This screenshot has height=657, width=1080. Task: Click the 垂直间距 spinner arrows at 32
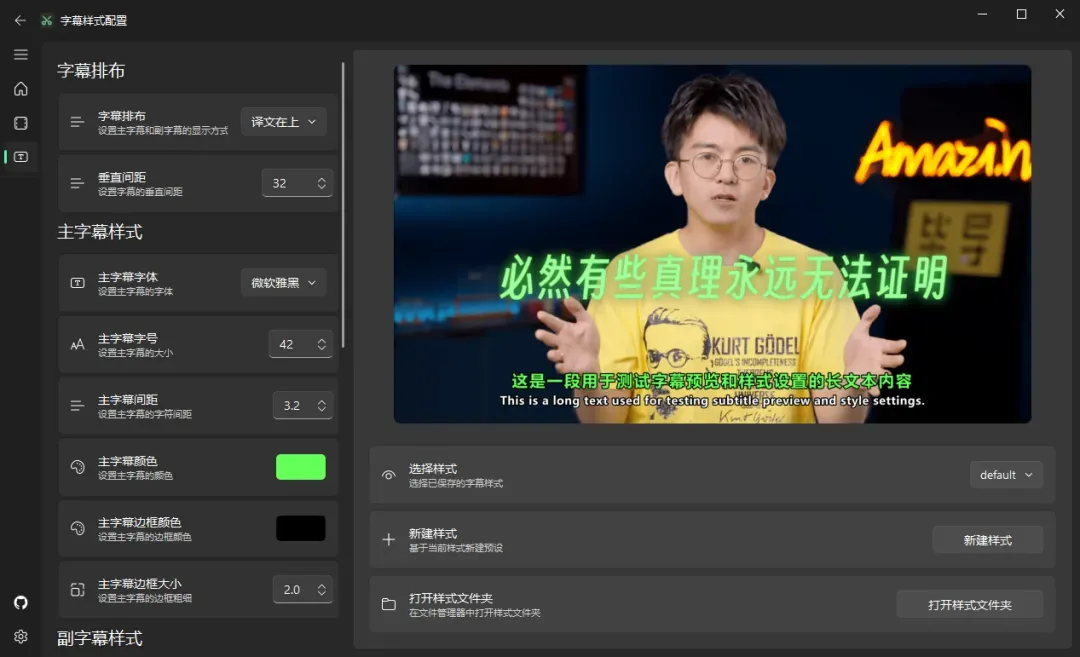coord(321,183)
